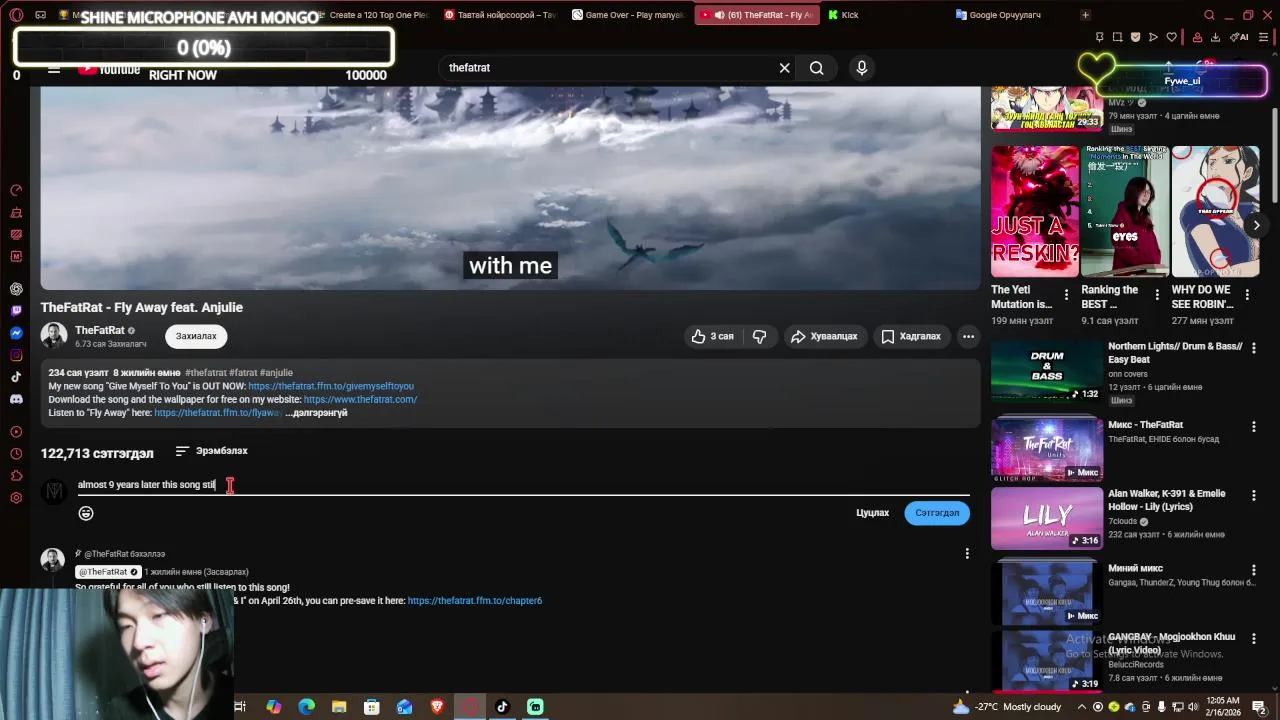This screenshot has width=1280, height=720.
Task: Open ChatGPT icon in the sidebar
Action: (x=16, y=289)
